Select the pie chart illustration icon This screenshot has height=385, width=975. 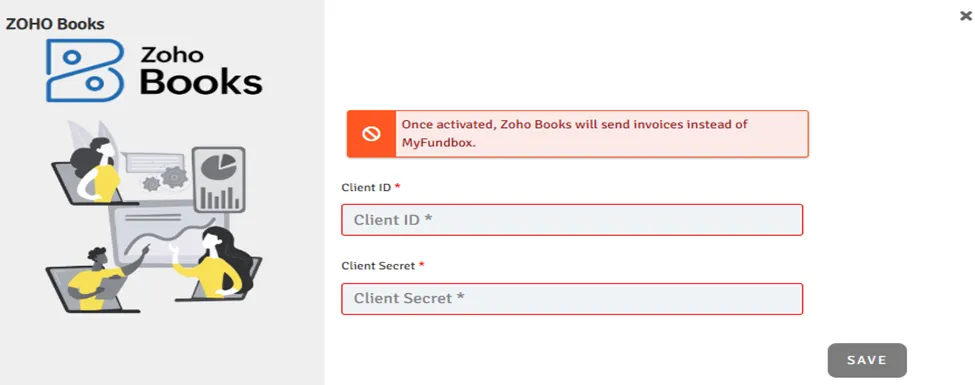(x=218, y=167)
